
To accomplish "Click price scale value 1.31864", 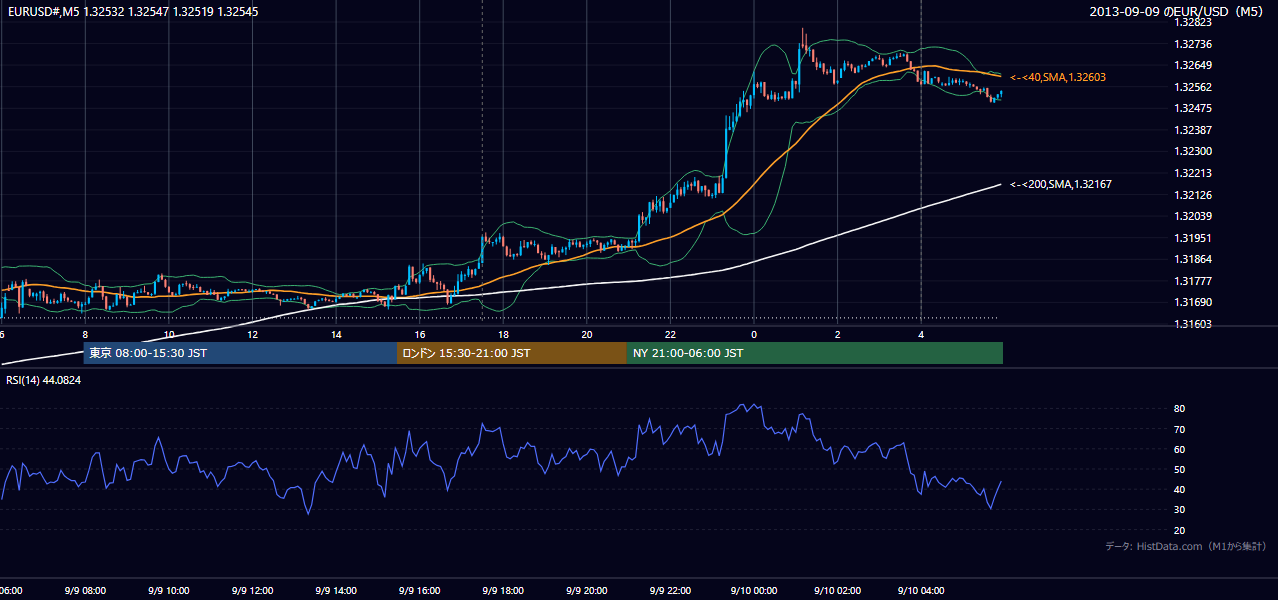I will tap(1192, 259).
